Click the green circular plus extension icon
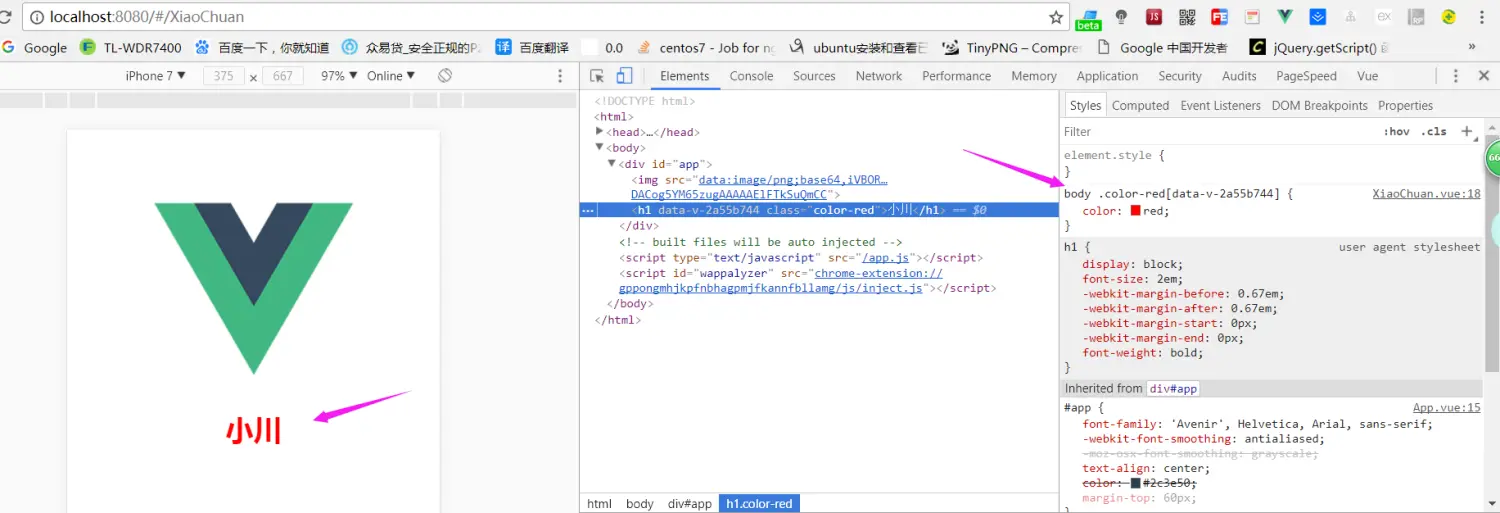Viewport: 1500px width, 513px height. 1448,17
